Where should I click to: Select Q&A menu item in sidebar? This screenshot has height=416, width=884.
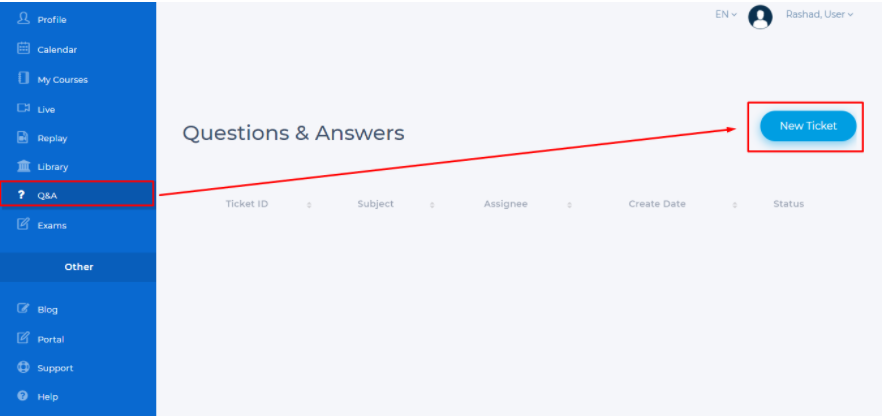click(x=47, y=195)
